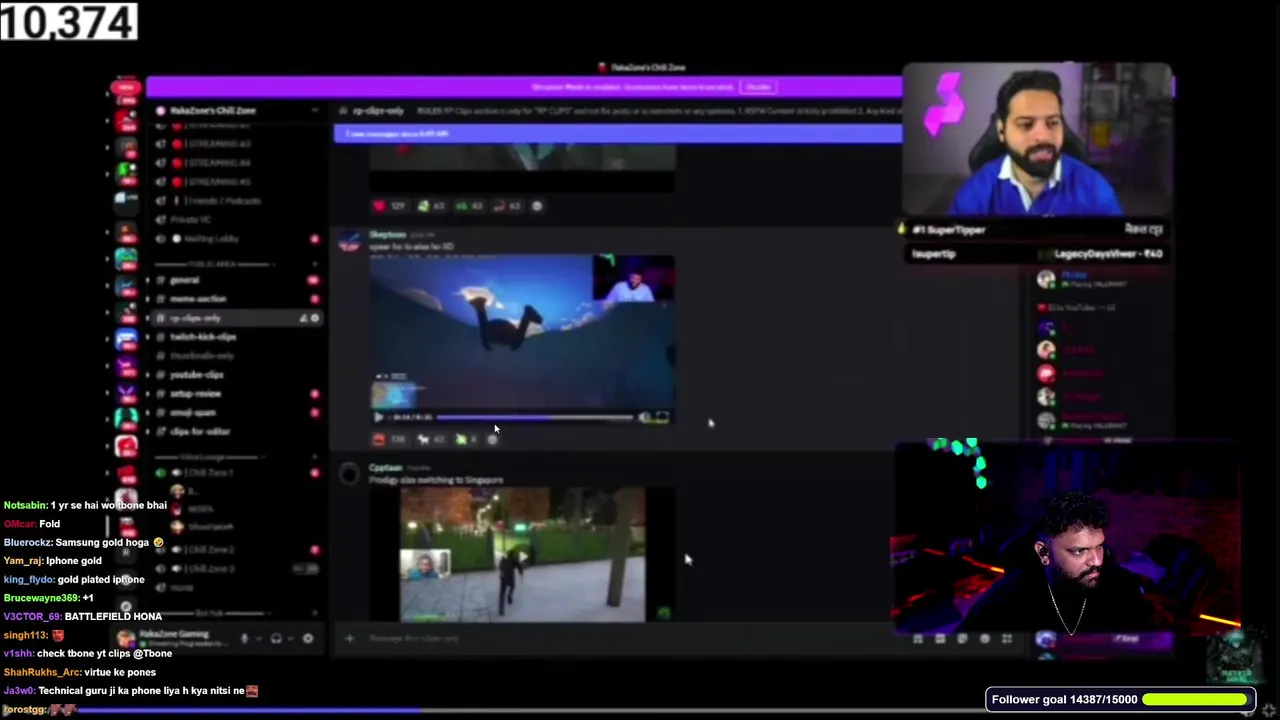Join the Chill Zone 2 voice channel

(210, 550)
